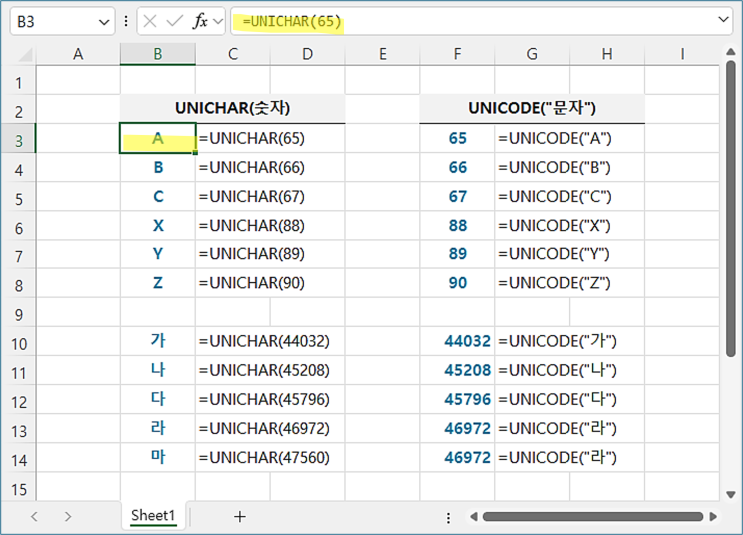The height and width of the screenshot is (535, 743).
Task: Click the vertical scrollbar down arrow
Action: (731, 494)
